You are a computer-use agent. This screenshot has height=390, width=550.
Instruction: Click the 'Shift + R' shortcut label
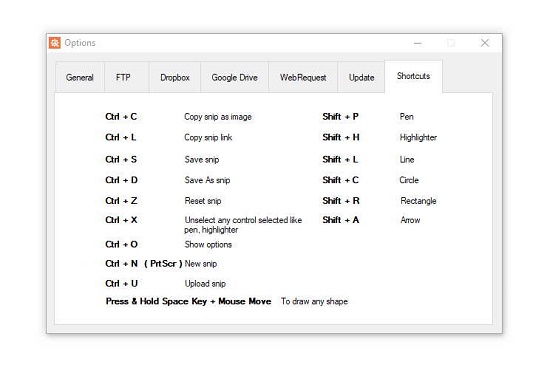coord(341,201)
